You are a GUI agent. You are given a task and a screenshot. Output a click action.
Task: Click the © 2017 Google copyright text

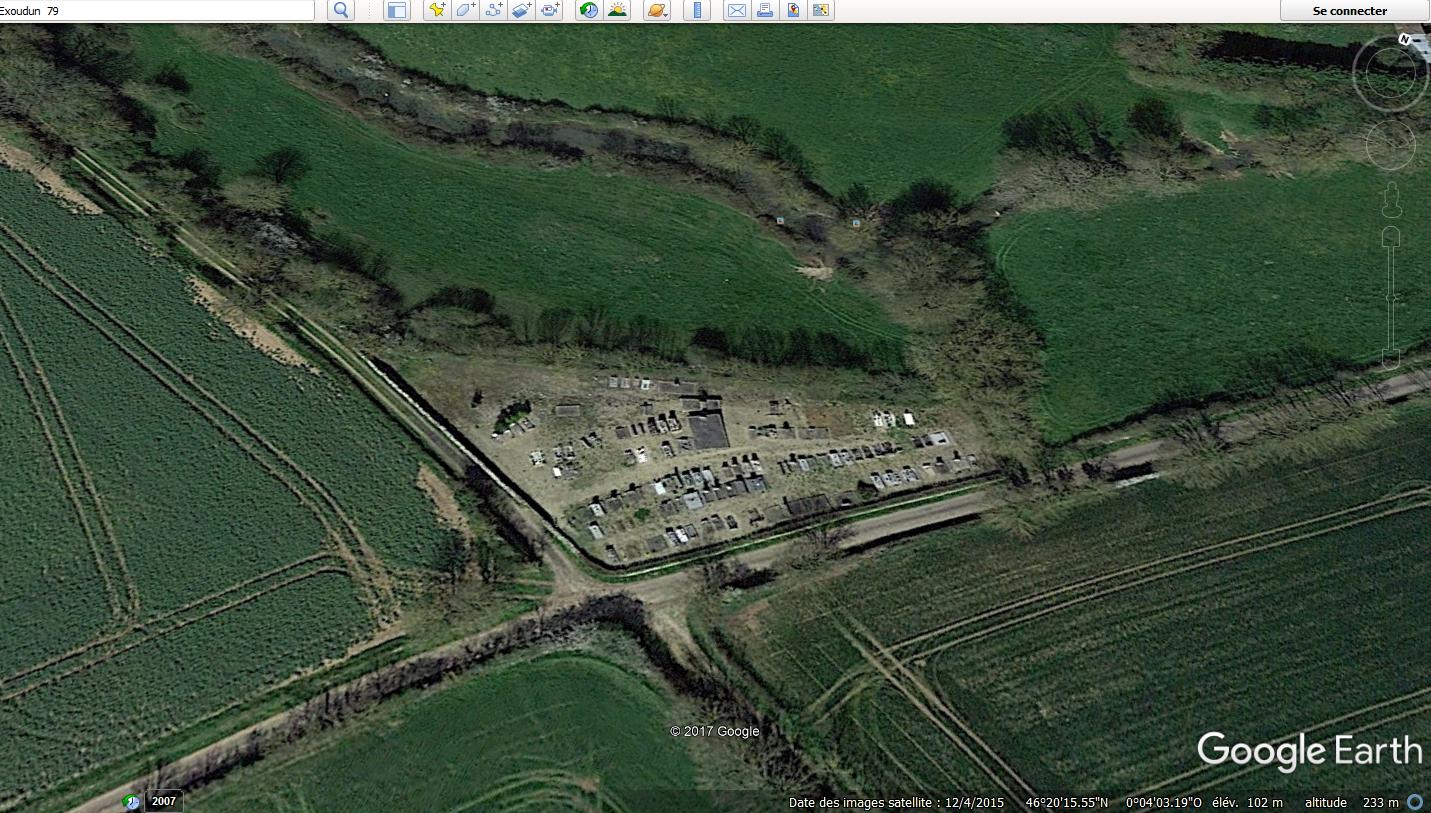click(715, 731)
